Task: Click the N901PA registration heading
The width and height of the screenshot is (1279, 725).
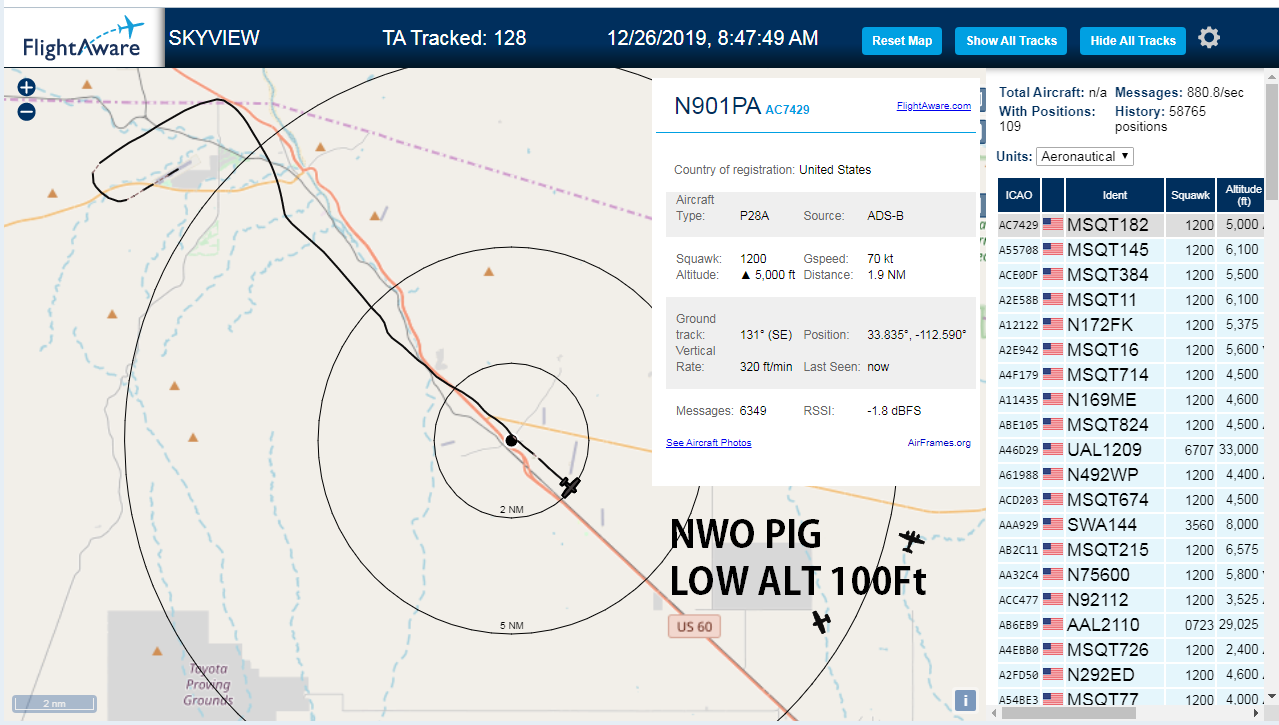Action: click(718, 106)
